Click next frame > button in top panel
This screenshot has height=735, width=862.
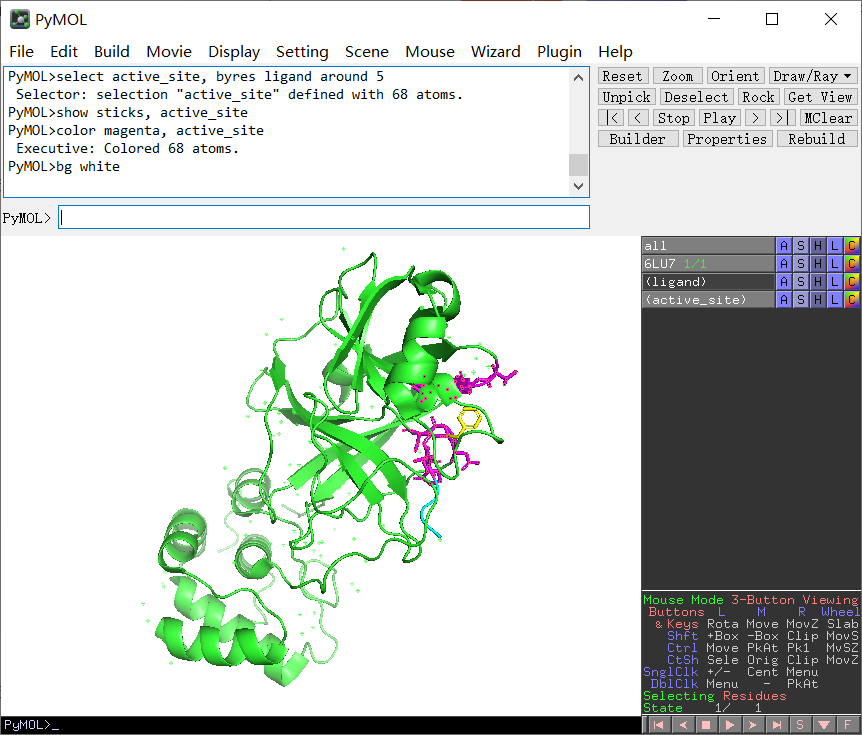(755, 118)
